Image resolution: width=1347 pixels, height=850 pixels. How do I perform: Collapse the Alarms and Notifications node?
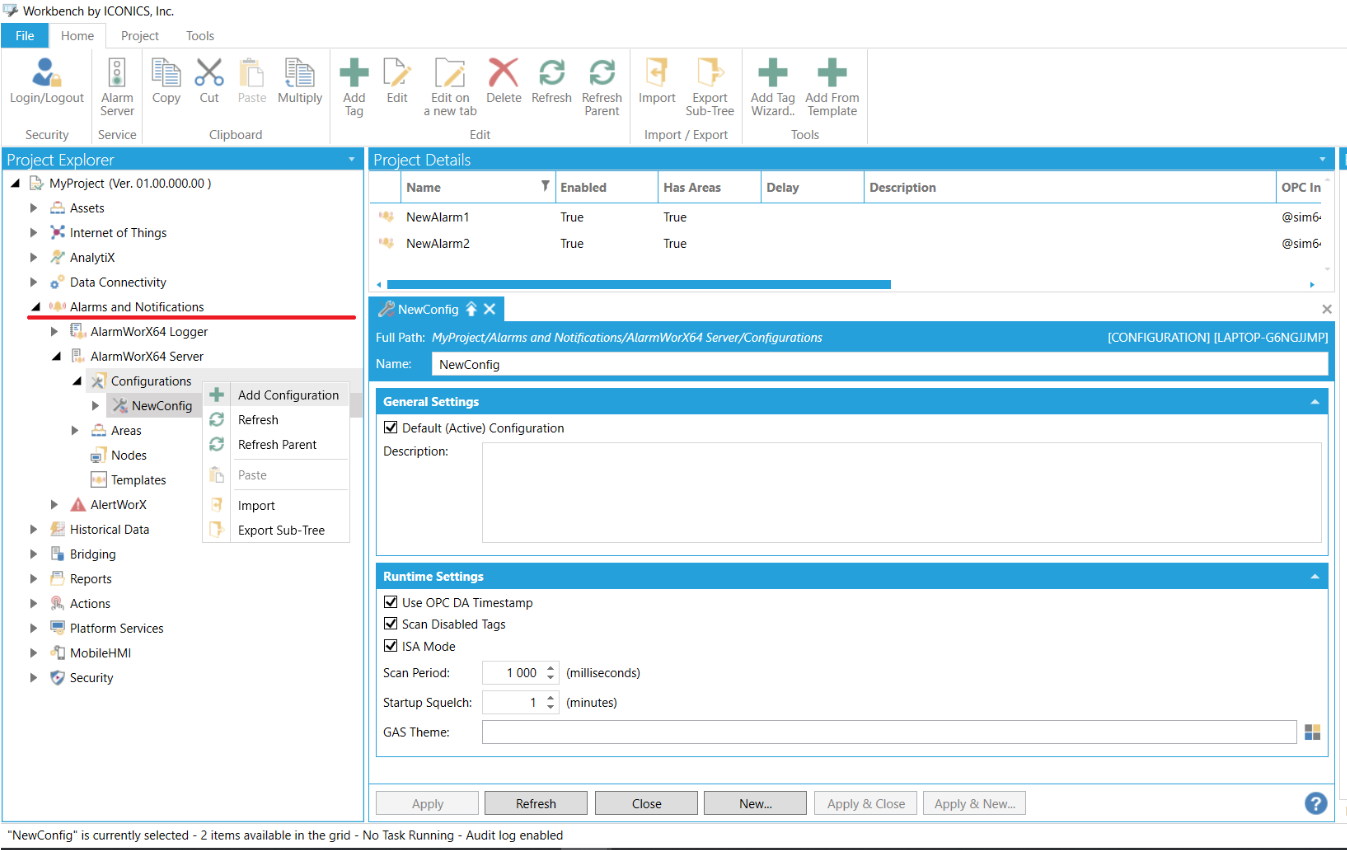tap(35, 307)
